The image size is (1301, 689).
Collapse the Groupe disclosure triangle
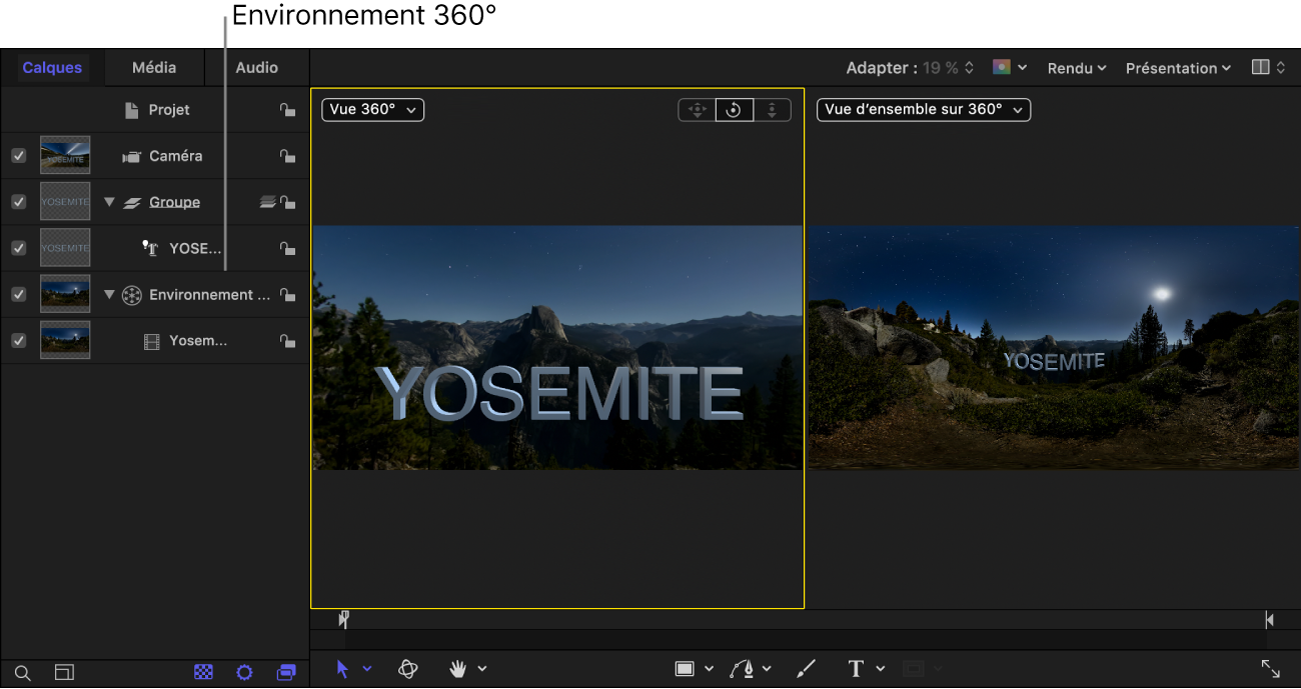[109, 201]
